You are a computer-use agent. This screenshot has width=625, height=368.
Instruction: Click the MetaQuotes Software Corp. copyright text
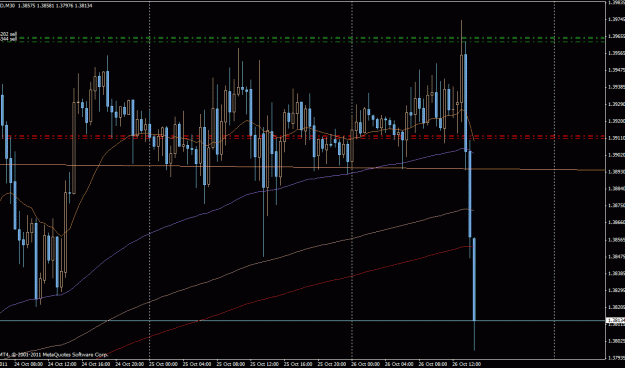[x=54, y=354]
